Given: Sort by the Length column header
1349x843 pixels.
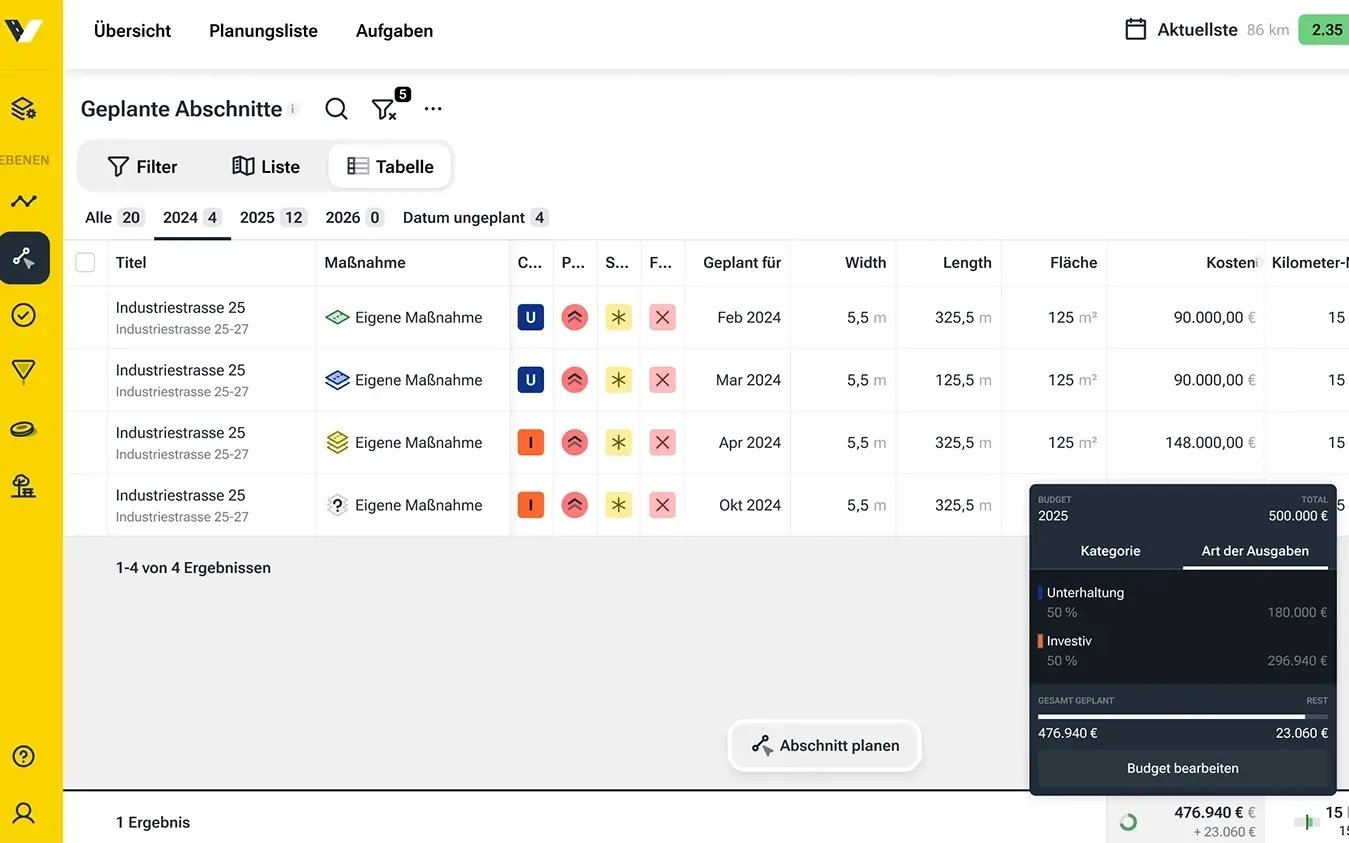Looking at the screenshot, I should tap(967, 262).
